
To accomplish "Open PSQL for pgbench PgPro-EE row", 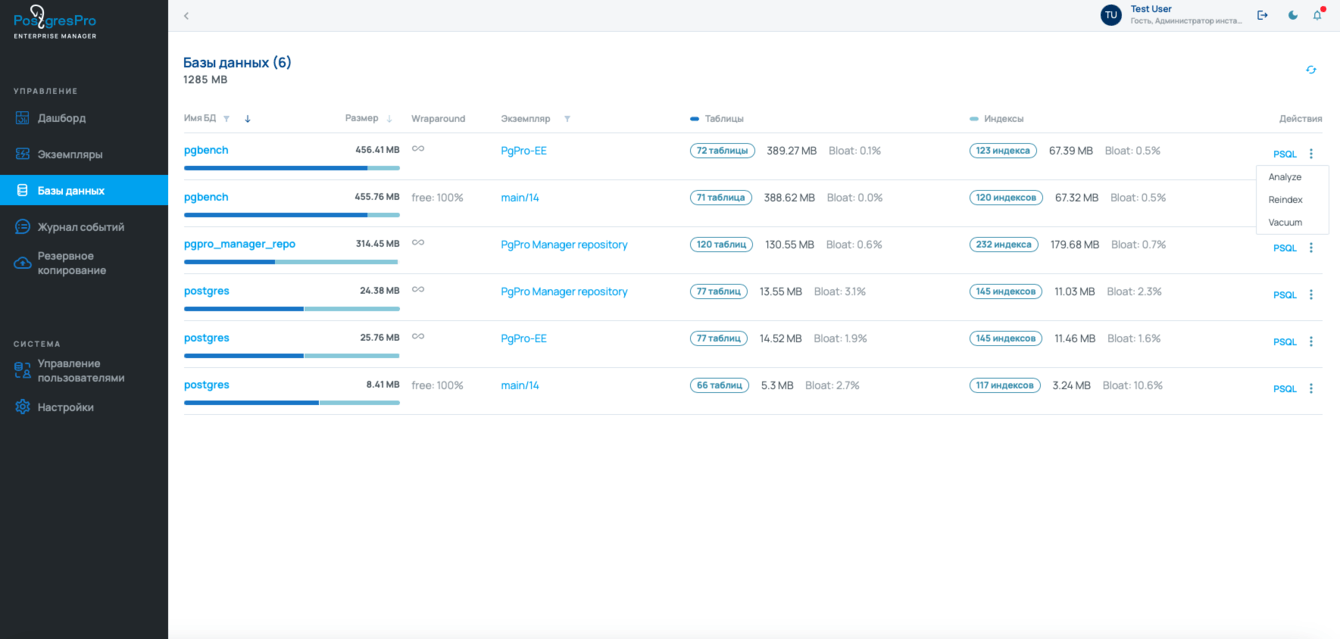I will click(1284, 154).
